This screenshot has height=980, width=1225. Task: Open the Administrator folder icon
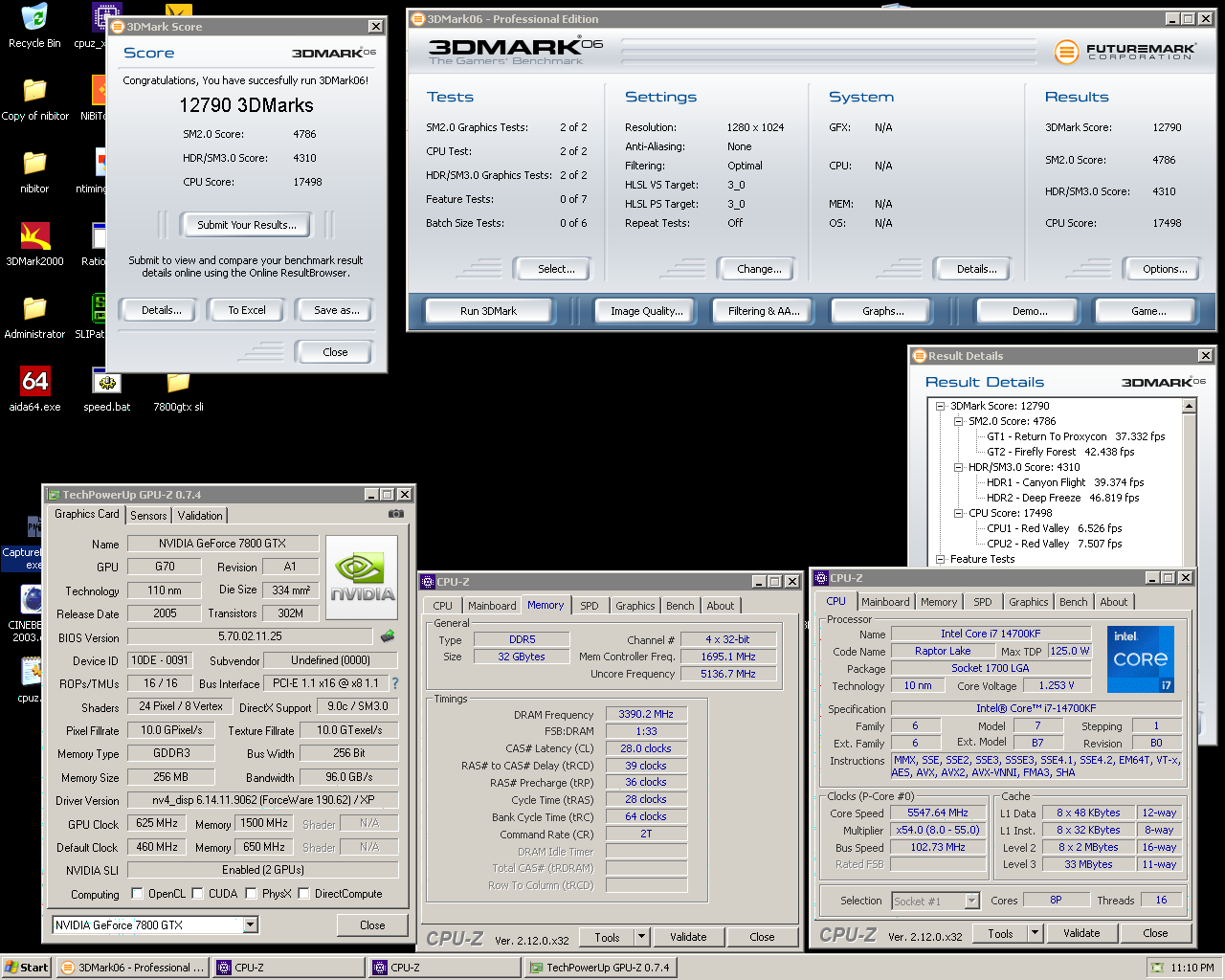[34, 317]
